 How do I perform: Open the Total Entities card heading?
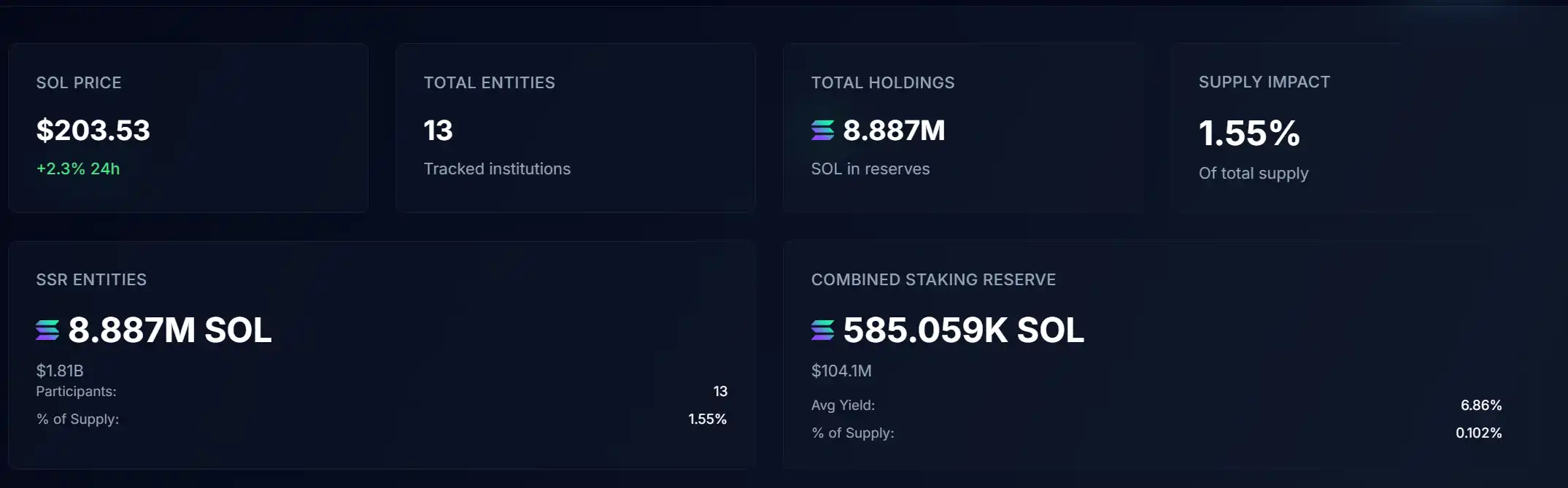coord(489,82)
